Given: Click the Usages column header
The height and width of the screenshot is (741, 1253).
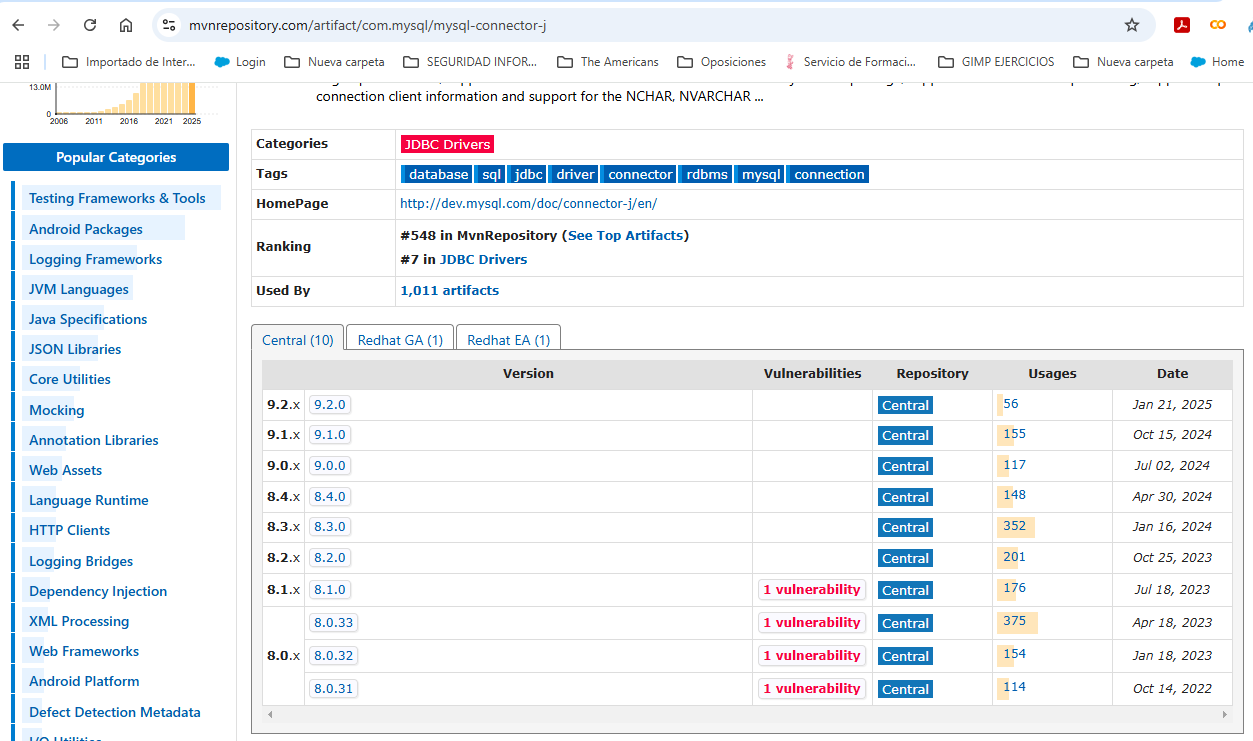Looking at the screenshot, I should (1052, 374).
